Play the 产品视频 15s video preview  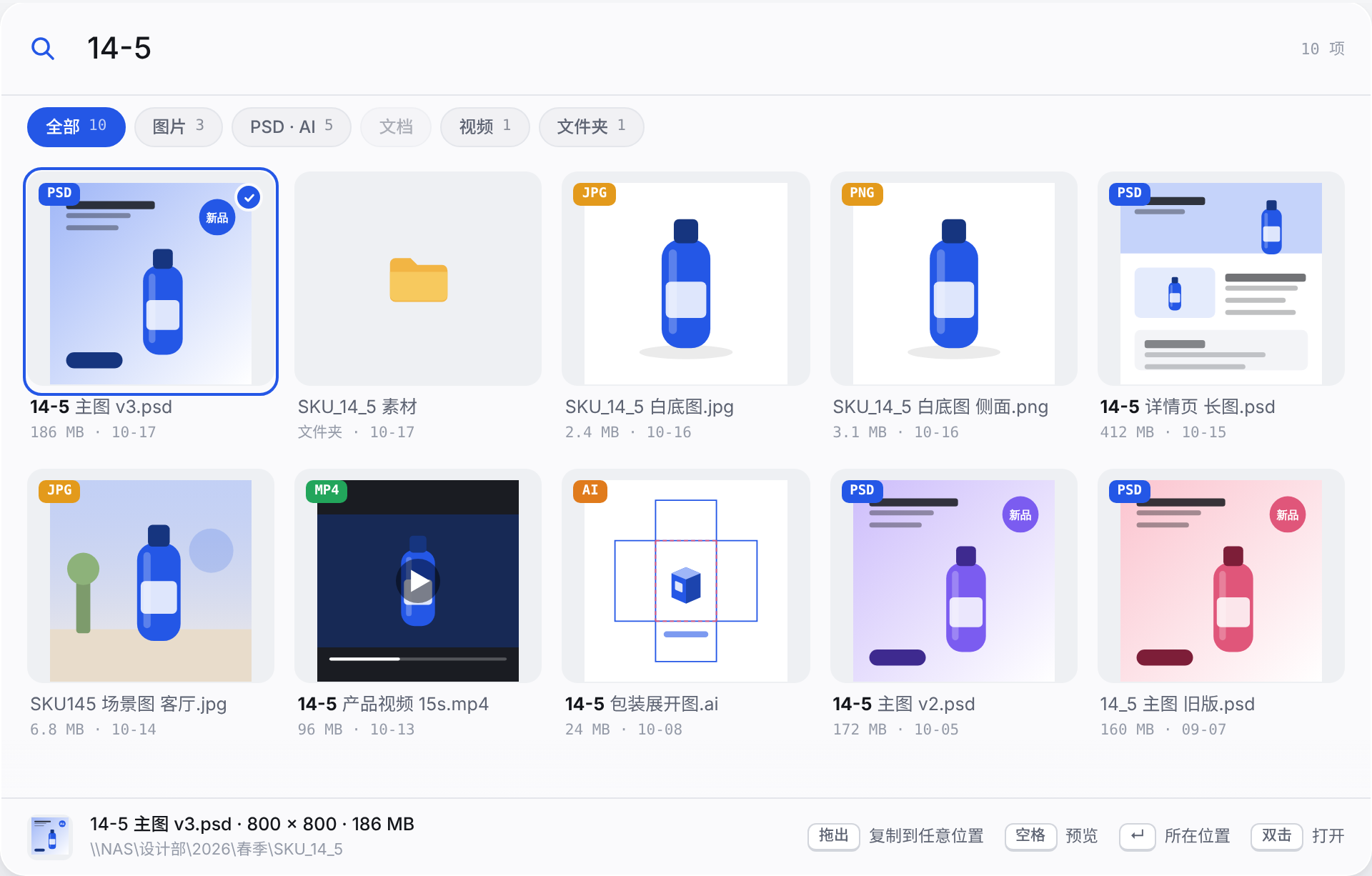coord(418,582)
